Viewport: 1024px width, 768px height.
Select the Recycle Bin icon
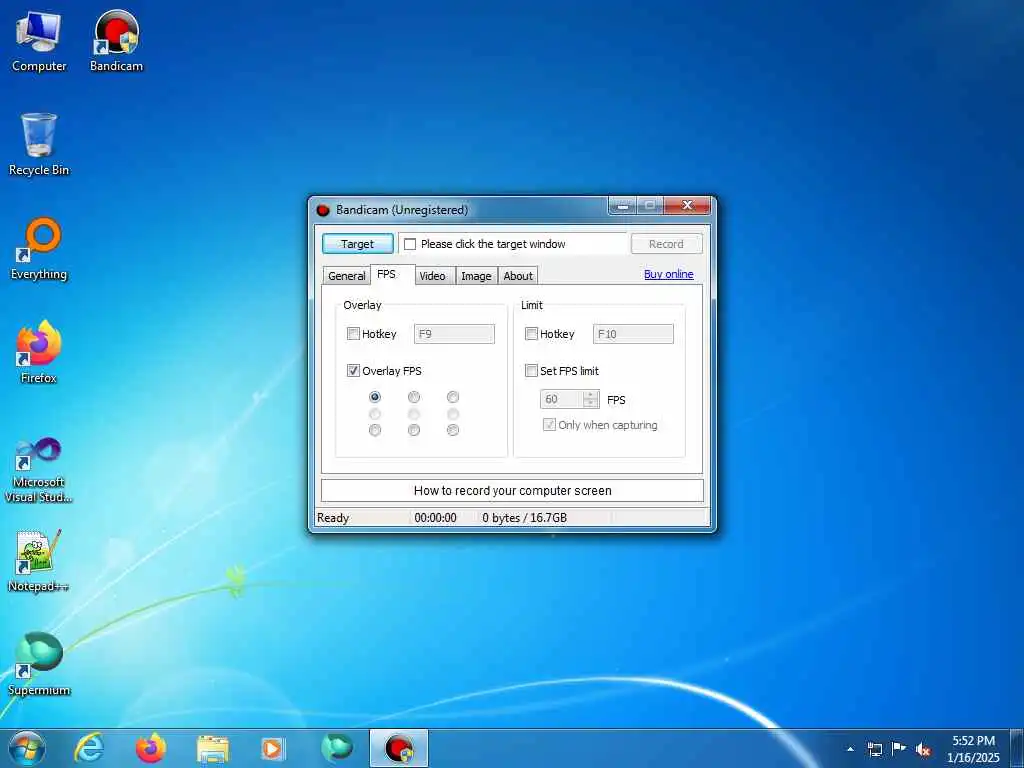click(39, 145)
